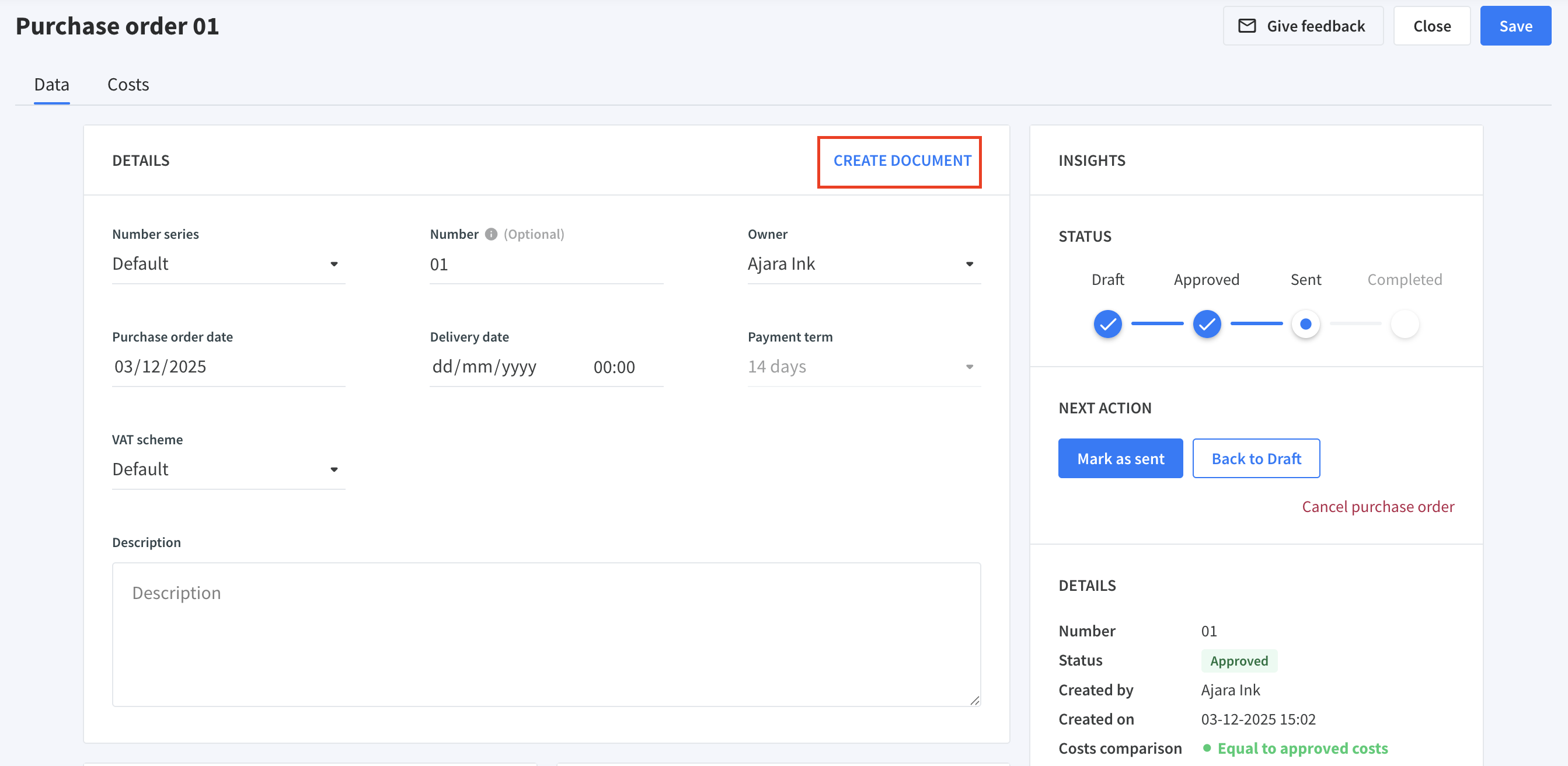This screenshot has height=766, width=1568.
Task: Click the Sent status label
Action: tap(1305, 280)
